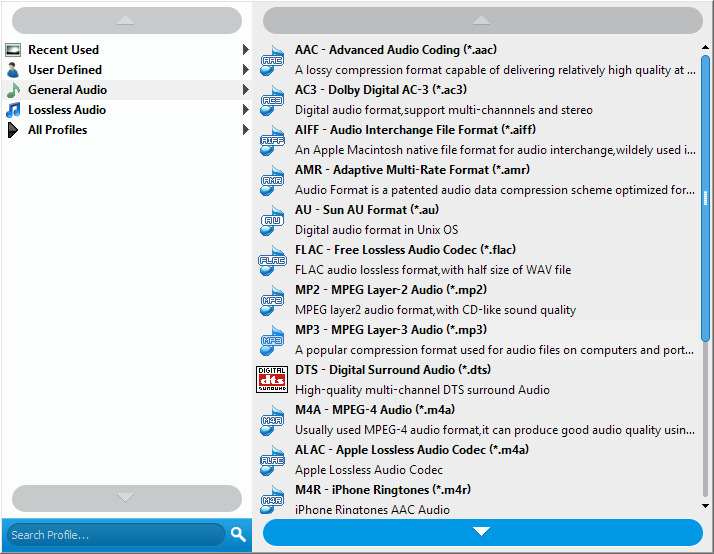Viewport: 714px width, 554px height.
Task: Expand the All Profiles submenu arrow
Action: point(245,130)
